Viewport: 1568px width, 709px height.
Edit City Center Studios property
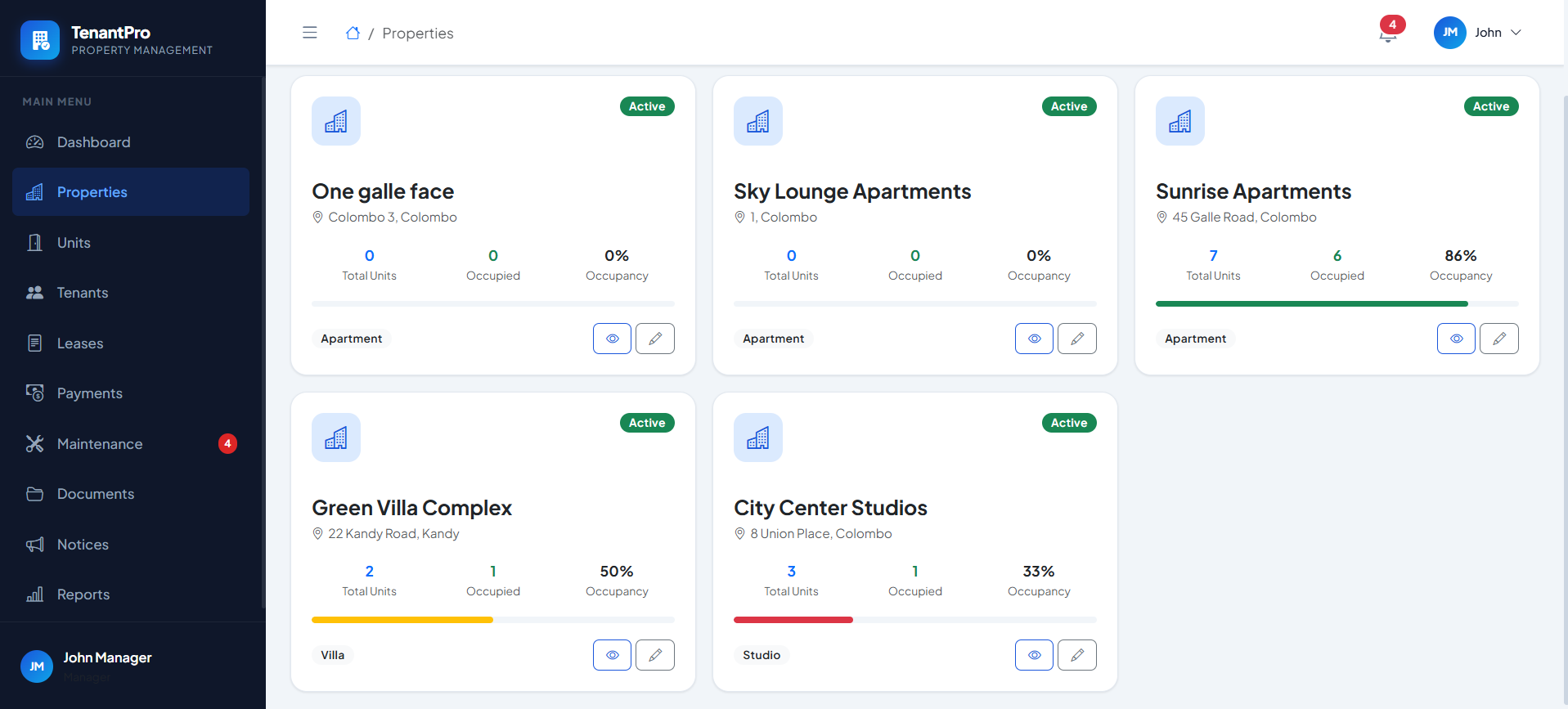1077,655
